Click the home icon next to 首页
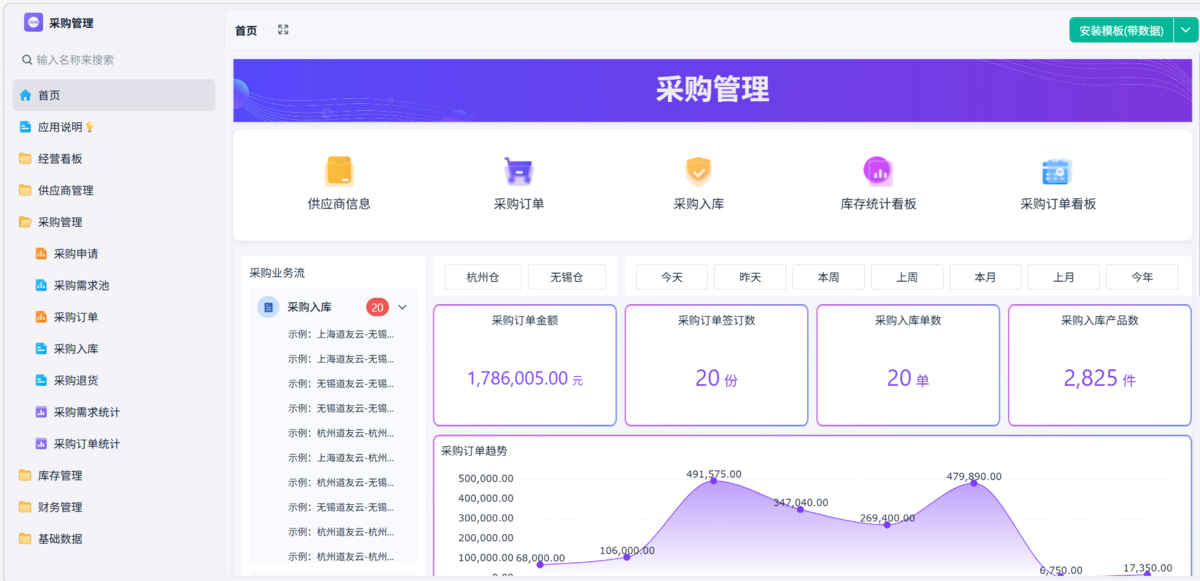 [25, 95]
